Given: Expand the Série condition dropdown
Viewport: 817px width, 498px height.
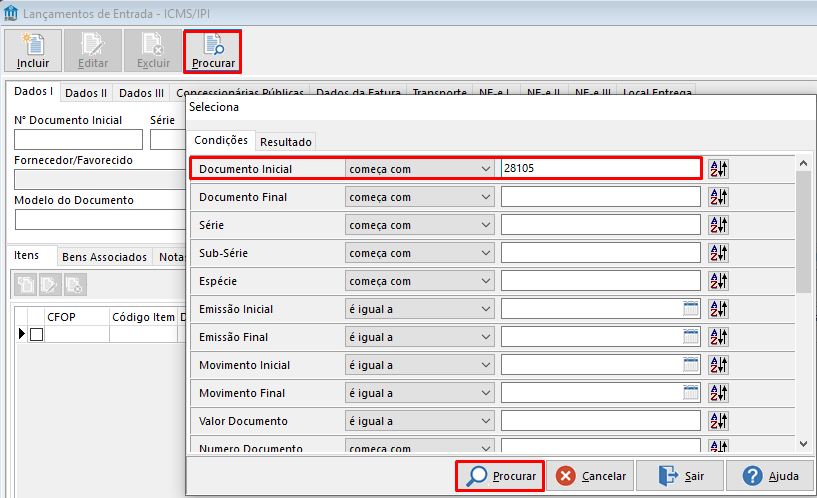Looking at the screenshot, I should pos(486,226).
